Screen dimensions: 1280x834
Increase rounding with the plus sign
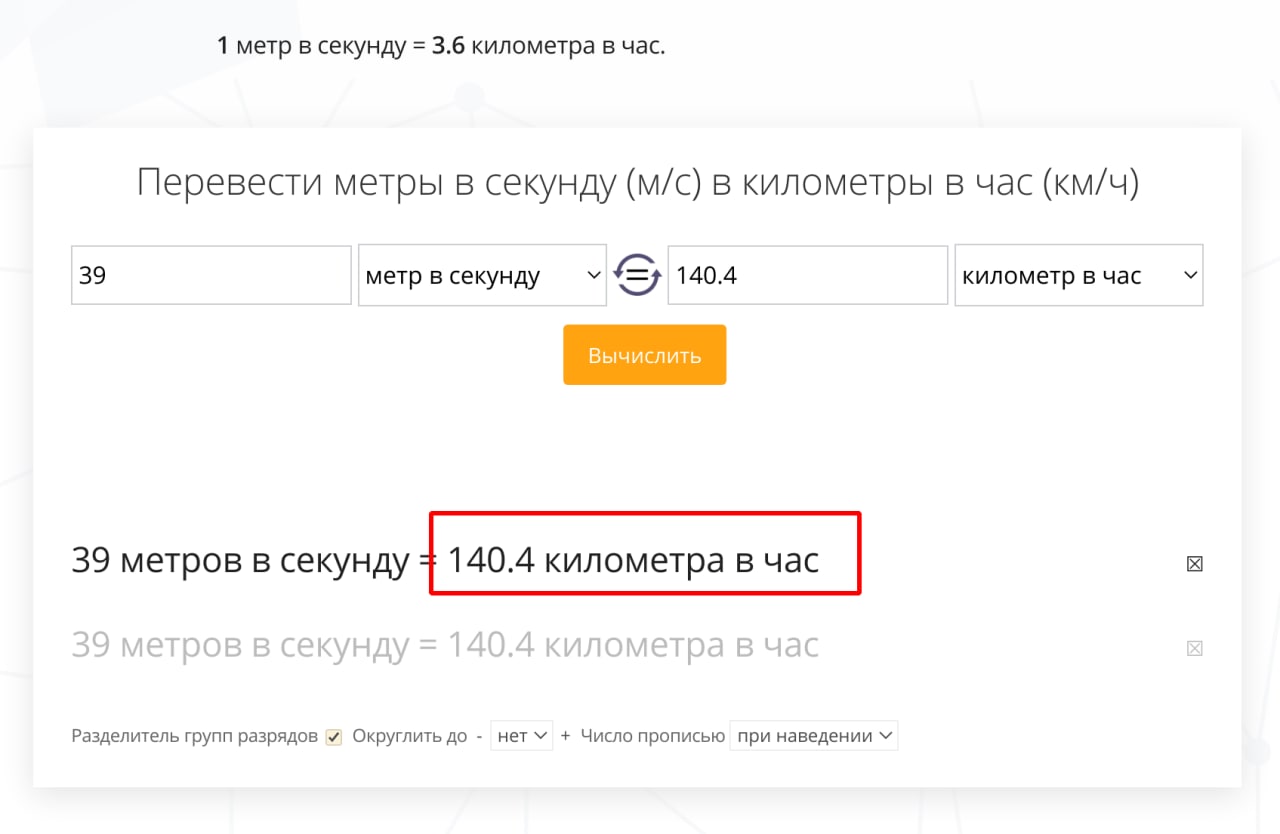pos(565,736)
